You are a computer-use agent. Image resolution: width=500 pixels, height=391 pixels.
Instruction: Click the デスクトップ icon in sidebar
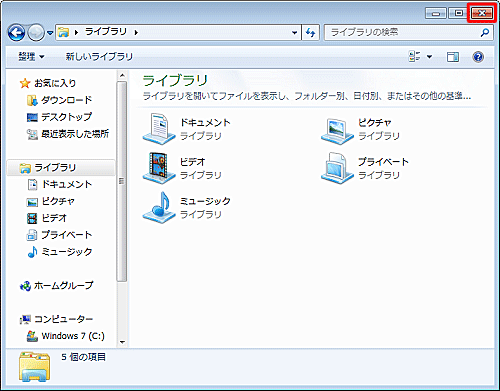[x=32, y=117]
